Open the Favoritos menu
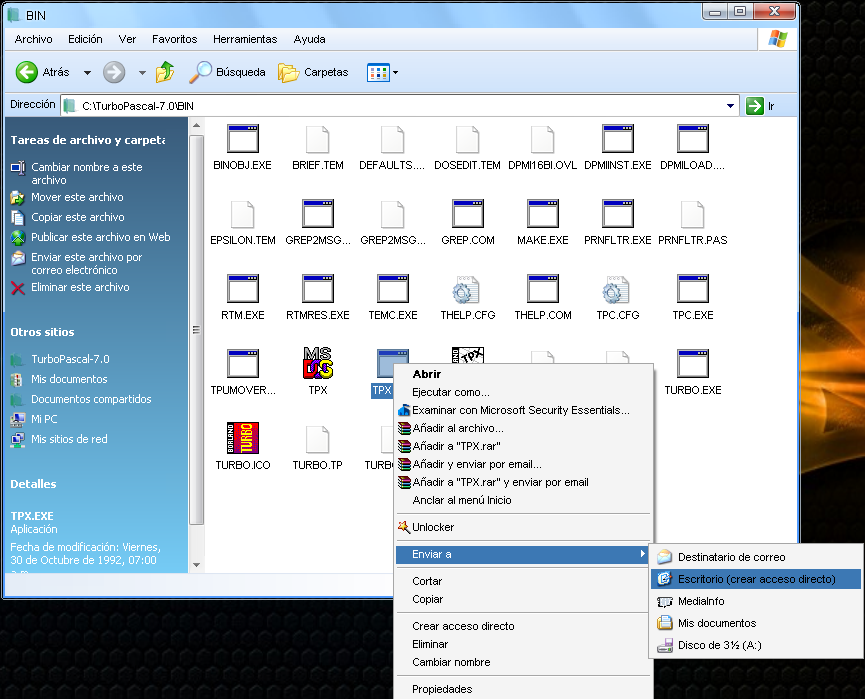The image size is (865, 699). (x=174, y=39)
